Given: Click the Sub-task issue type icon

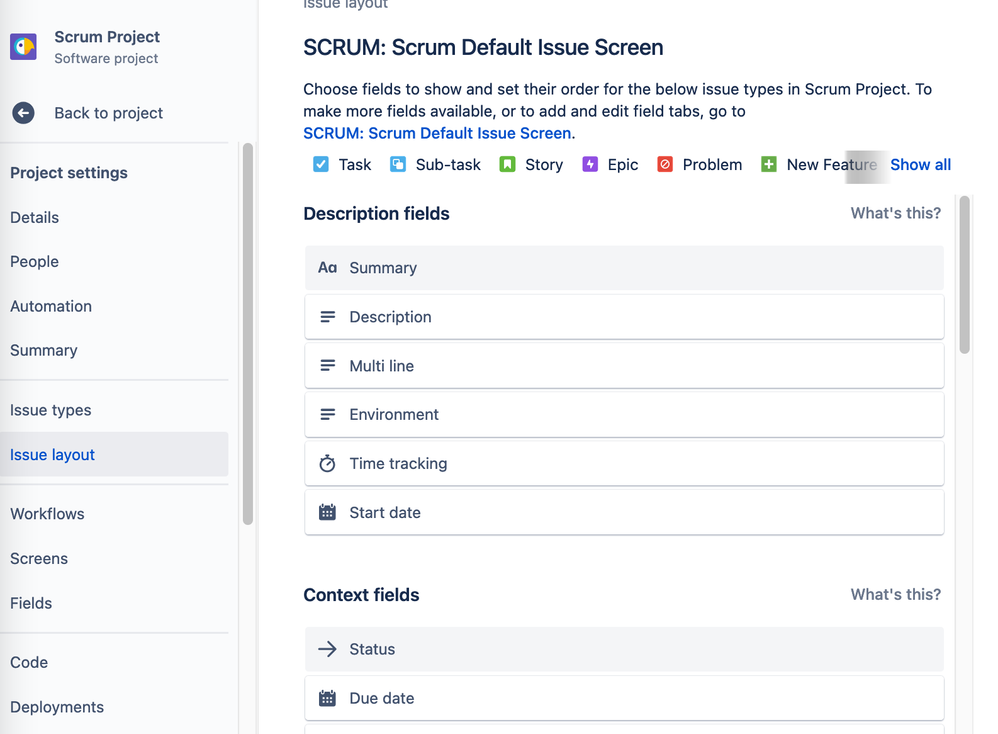Looking at the screenshot, I should (x=398, y=164).
